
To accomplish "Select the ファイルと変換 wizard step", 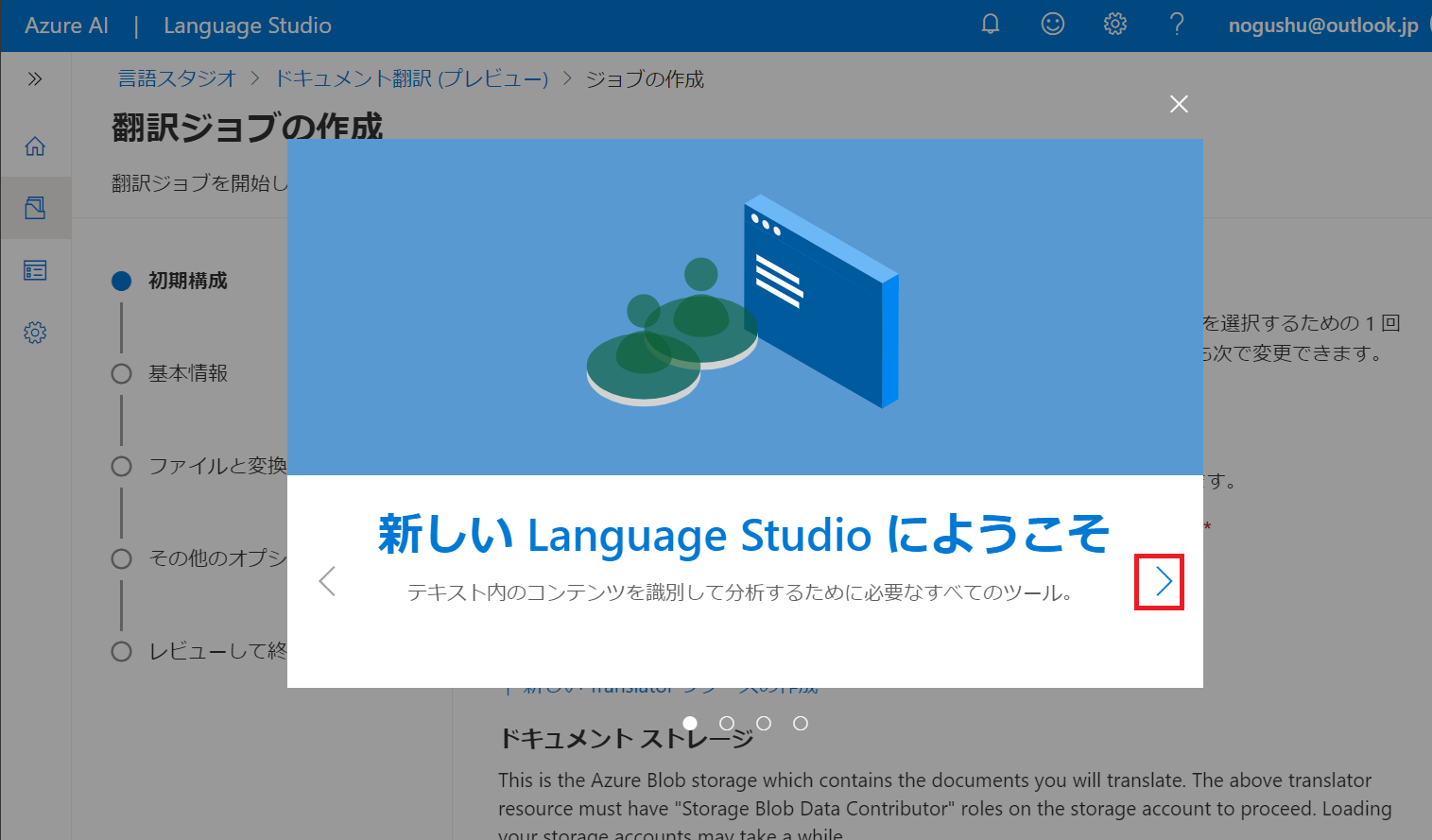I will click(x=199, y=466).
